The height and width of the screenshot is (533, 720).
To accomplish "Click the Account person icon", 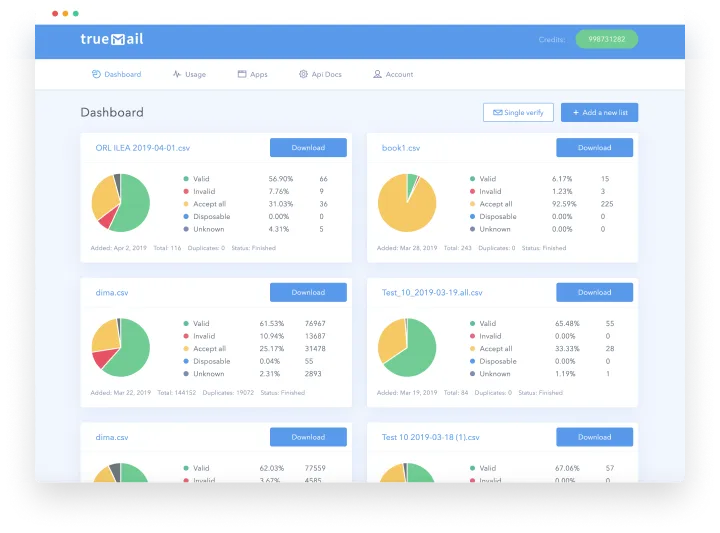I will coord(377,74).
